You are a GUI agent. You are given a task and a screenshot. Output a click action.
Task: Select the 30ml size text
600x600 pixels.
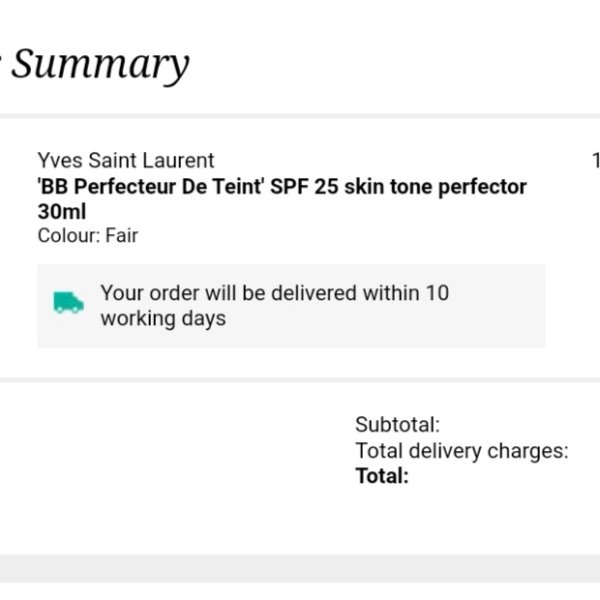[62, 211]
